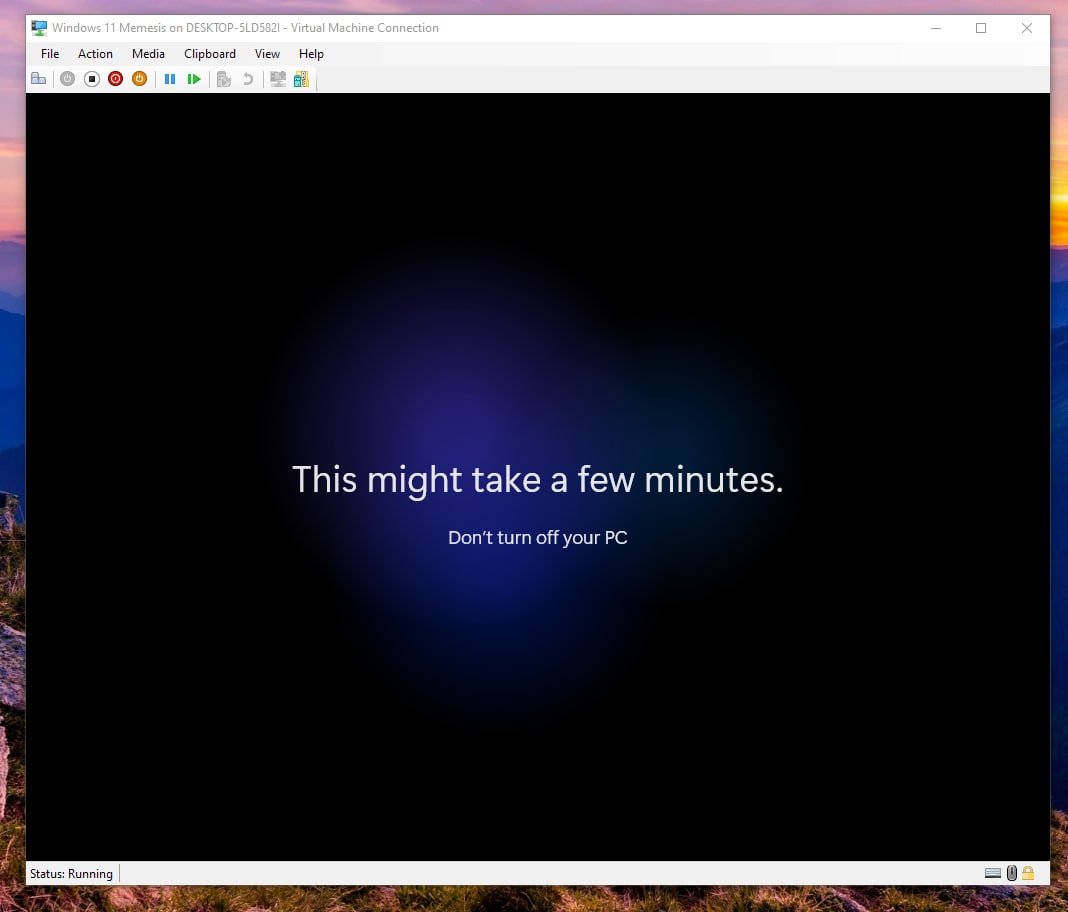Viewport: 1068px width, 912px height.
Task: Click the grayed-out Start power icon
Action: 67,79
